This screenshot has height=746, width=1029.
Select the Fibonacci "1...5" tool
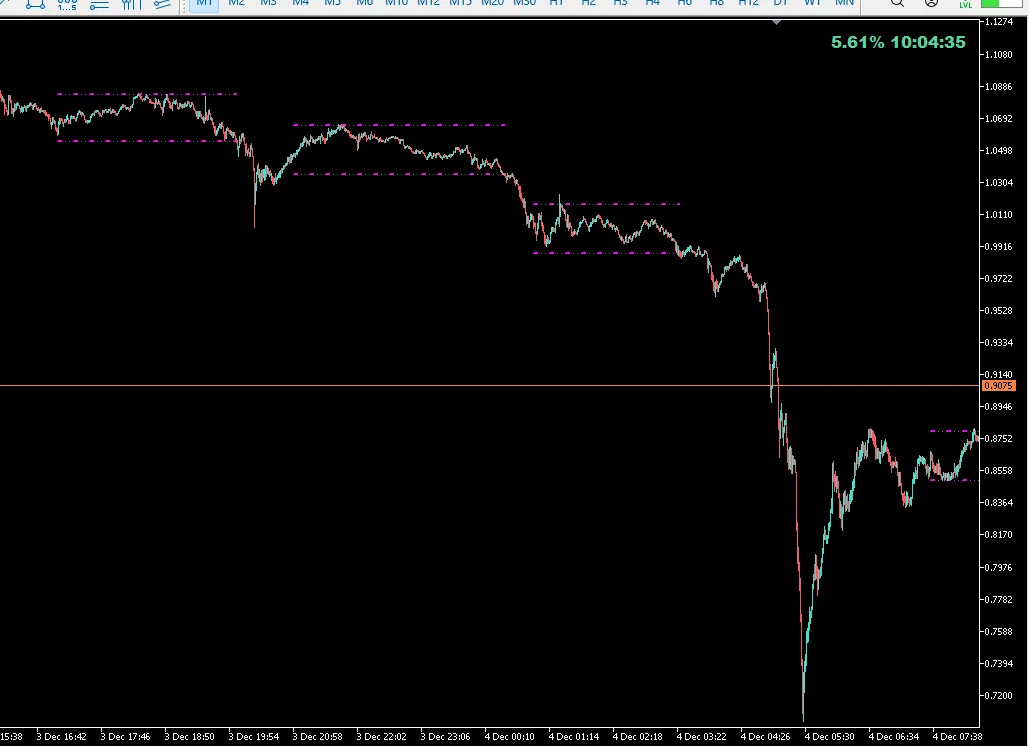tap(66, 5)
